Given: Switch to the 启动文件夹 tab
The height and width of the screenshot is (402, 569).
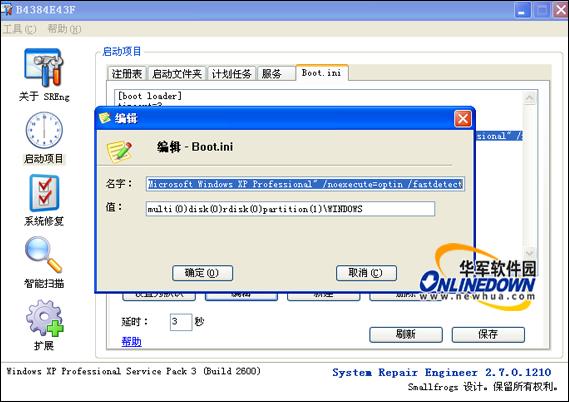Looking at the screenshot, I should 177,74.
